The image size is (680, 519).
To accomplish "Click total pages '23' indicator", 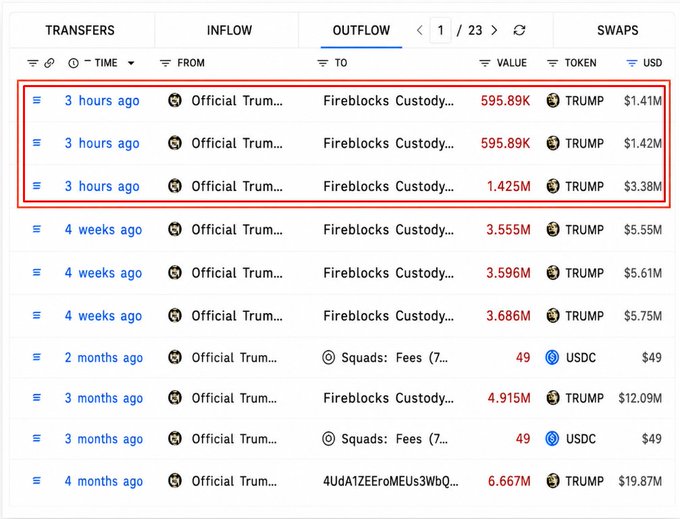I will (475, 30).
